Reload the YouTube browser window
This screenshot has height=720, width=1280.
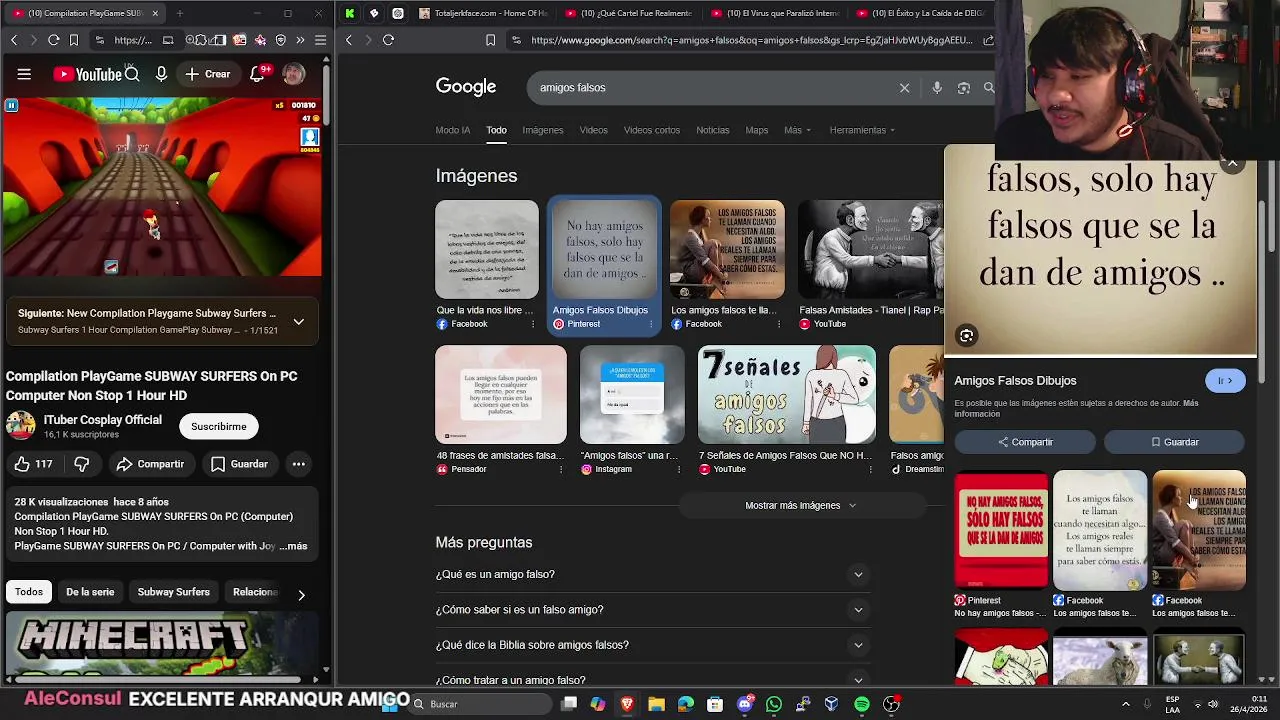click(54, 40)
